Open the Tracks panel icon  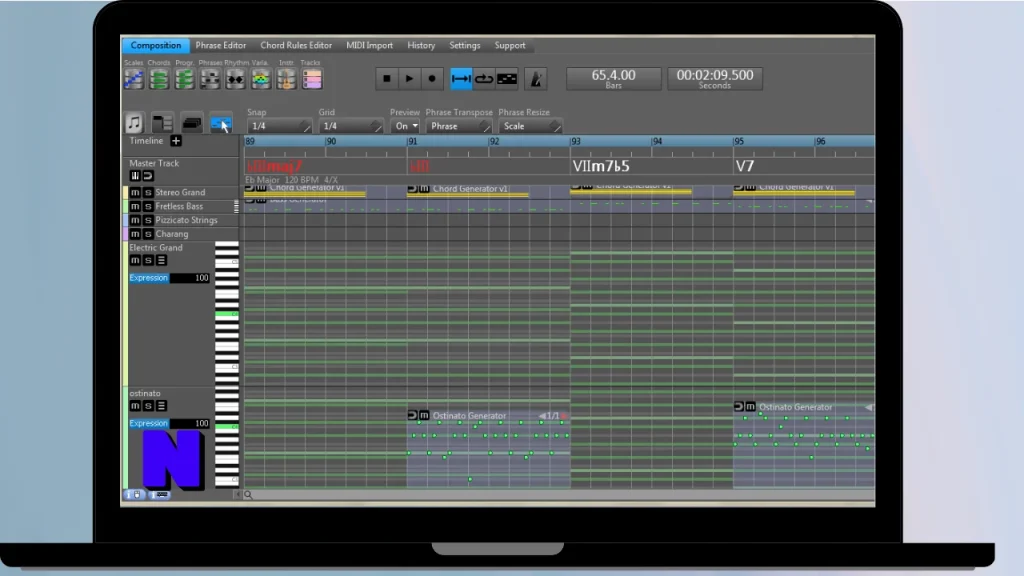(312, 79)
